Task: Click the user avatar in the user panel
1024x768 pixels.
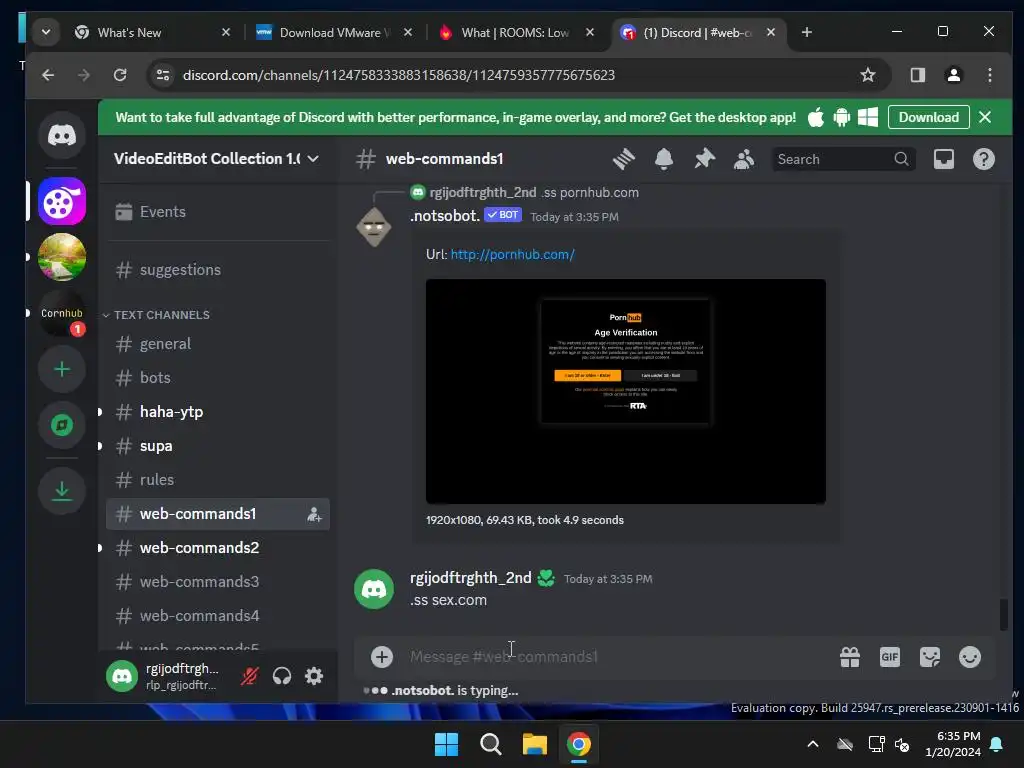Action: [x=122, y=676]
